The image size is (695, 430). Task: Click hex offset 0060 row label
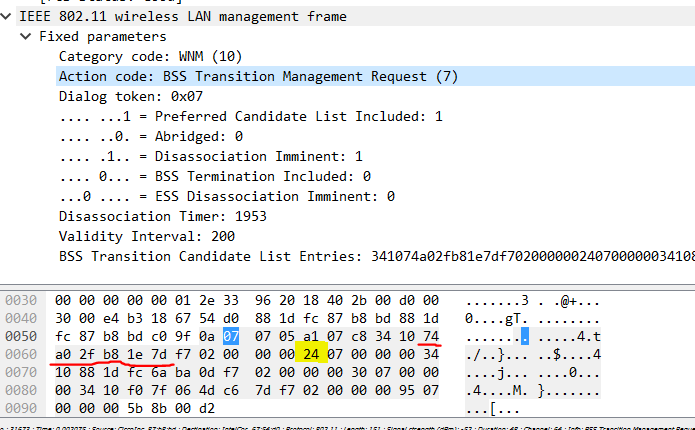[23, 353]
